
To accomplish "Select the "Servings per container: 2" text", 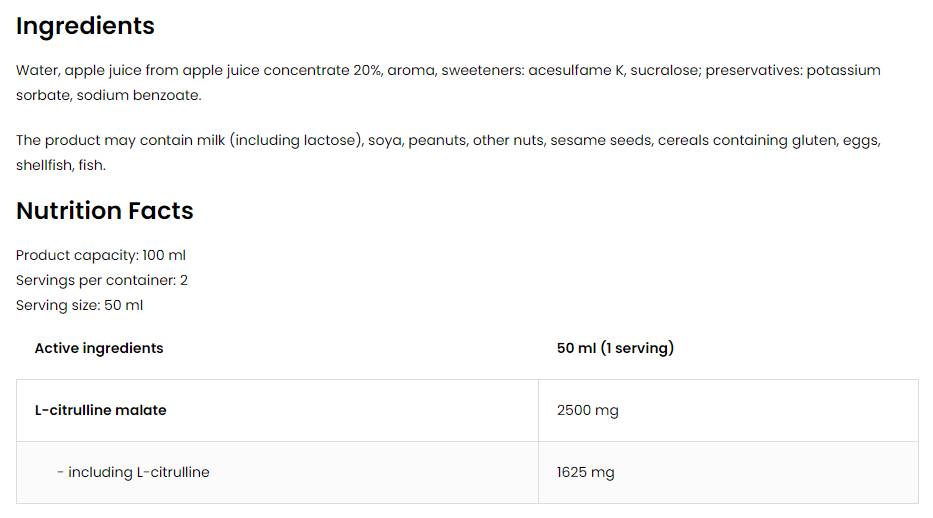I will [102, 280].
